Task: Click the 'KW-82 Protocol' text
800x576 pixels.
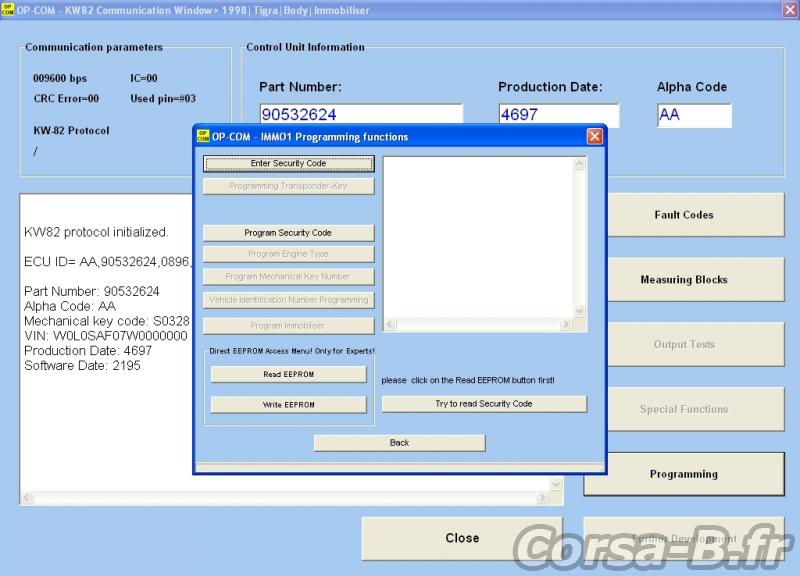Action: 71,131
